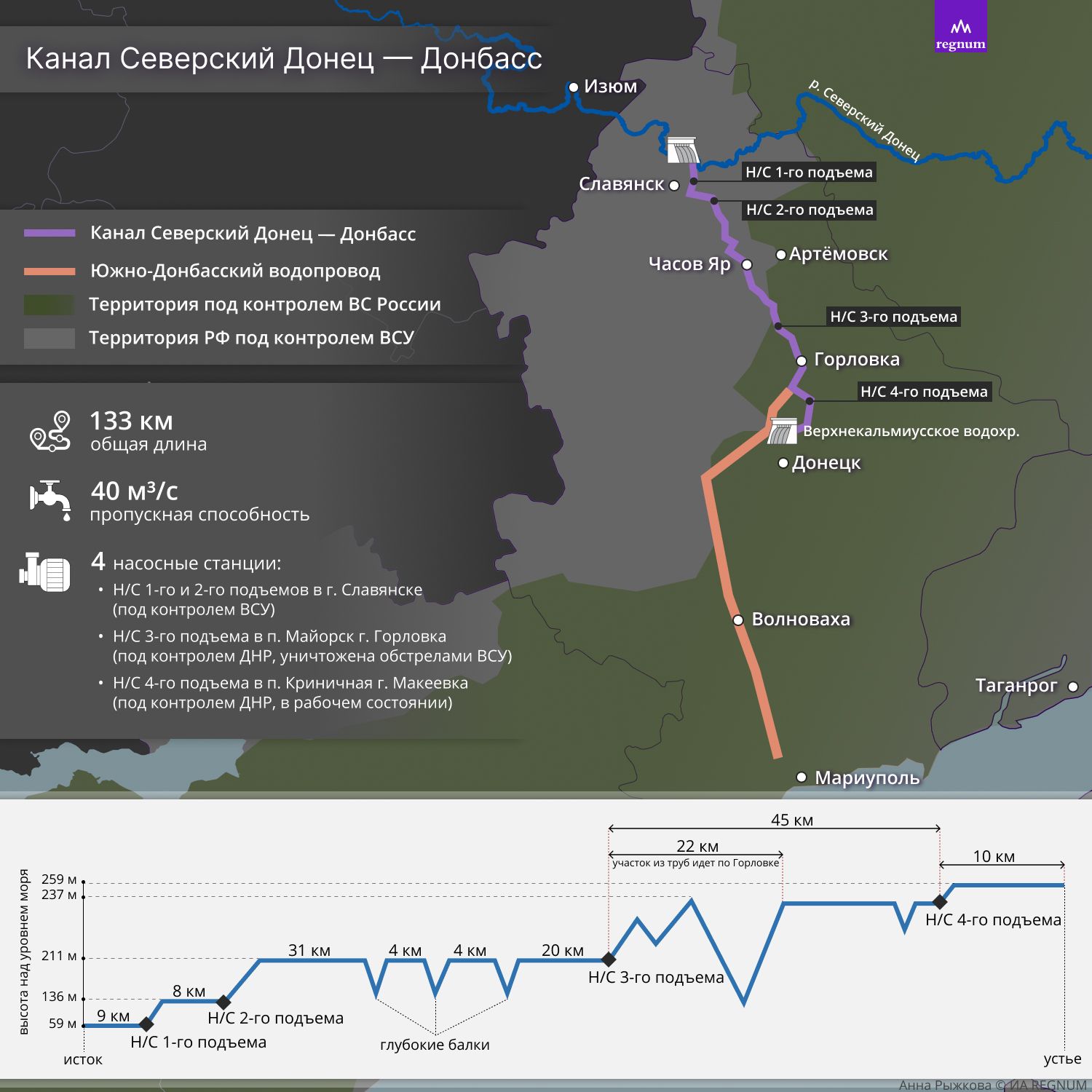Click the Н/С 2-го подъема diamond on profile
Screen dimensions: 1092x1092
point(224,1002)
